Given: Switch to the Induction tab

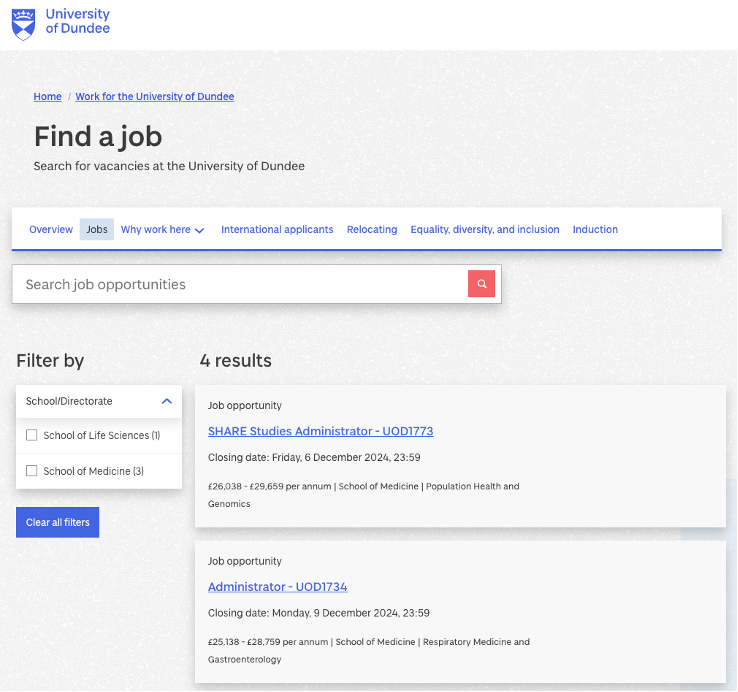Looking at the screenshot, I should coord(595,230).
